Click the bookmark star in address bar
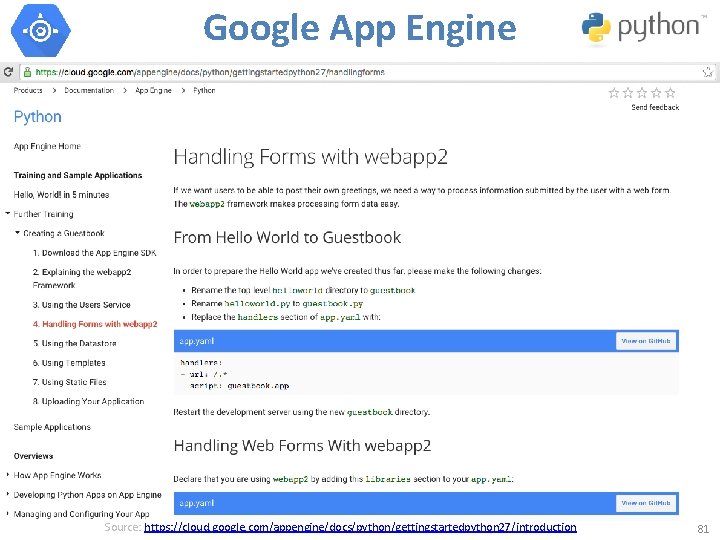Image resolution: width=720 pixels, height=540 pixels. pyautogui.click(x=707, y=72)
